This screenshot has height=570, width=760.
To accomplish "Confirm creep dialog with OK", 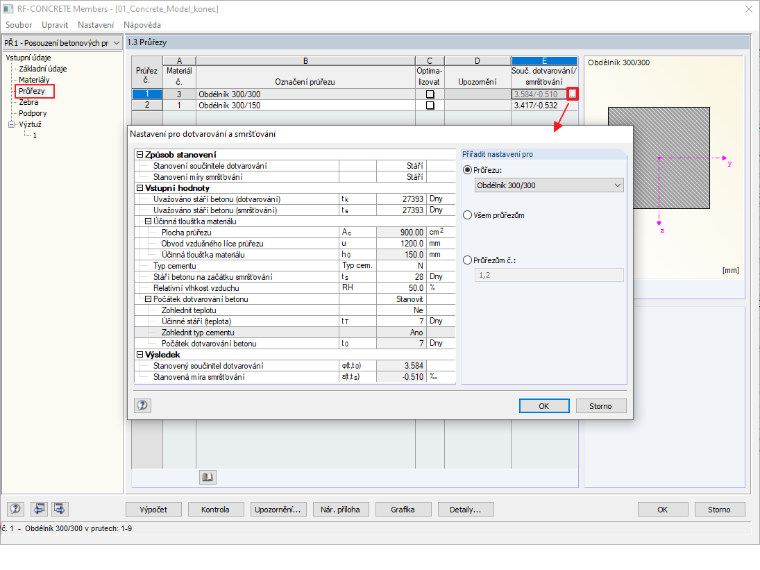I will click(544, 406).
